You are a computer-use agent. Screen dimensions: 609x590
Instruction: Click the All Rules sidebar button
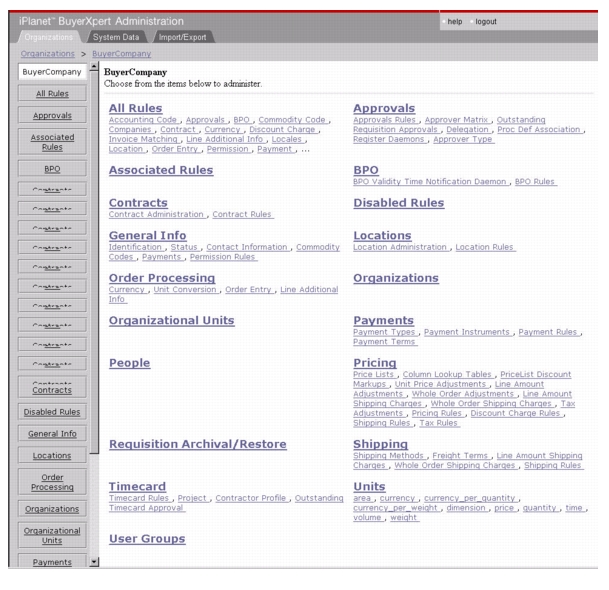[52, 94]
